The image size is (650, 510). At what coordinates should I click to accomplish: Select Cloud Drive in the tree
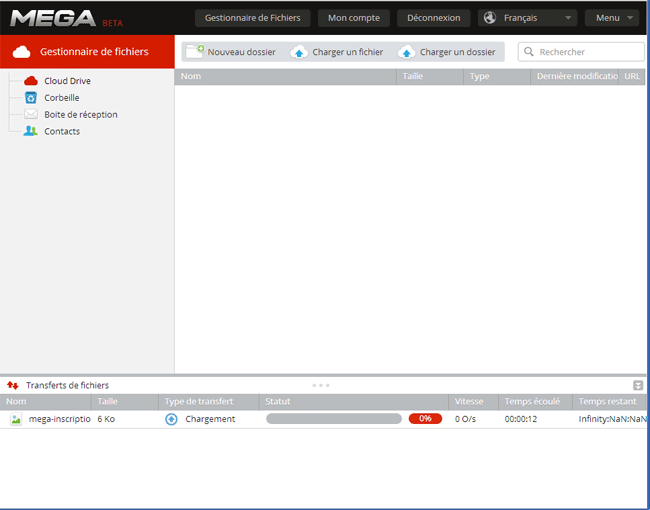point(67,81)
